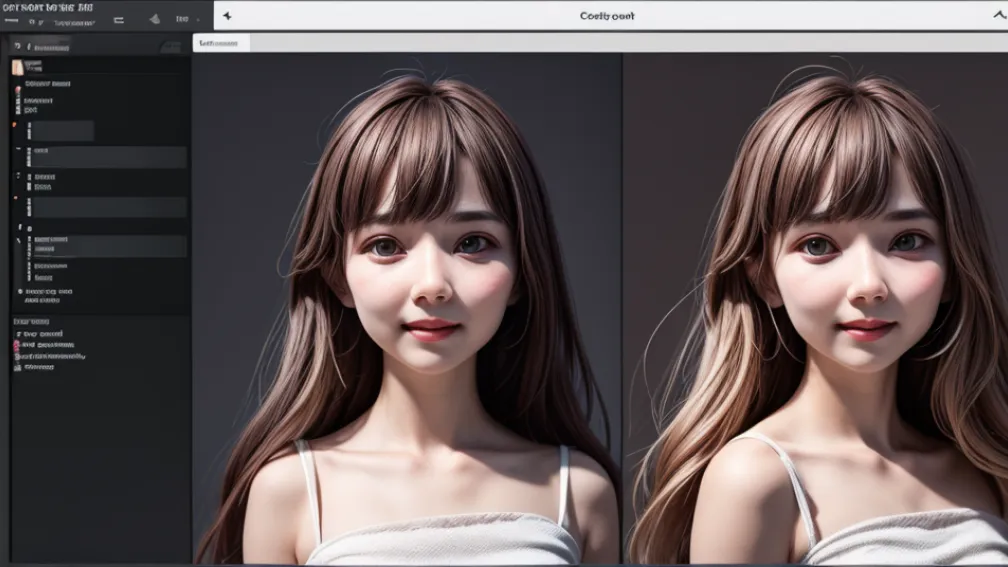The height and width of the screenshot is (567, 1008).
Task: Click the cone-shaped icon in the top toolbar
Action: tap(155, 19)
